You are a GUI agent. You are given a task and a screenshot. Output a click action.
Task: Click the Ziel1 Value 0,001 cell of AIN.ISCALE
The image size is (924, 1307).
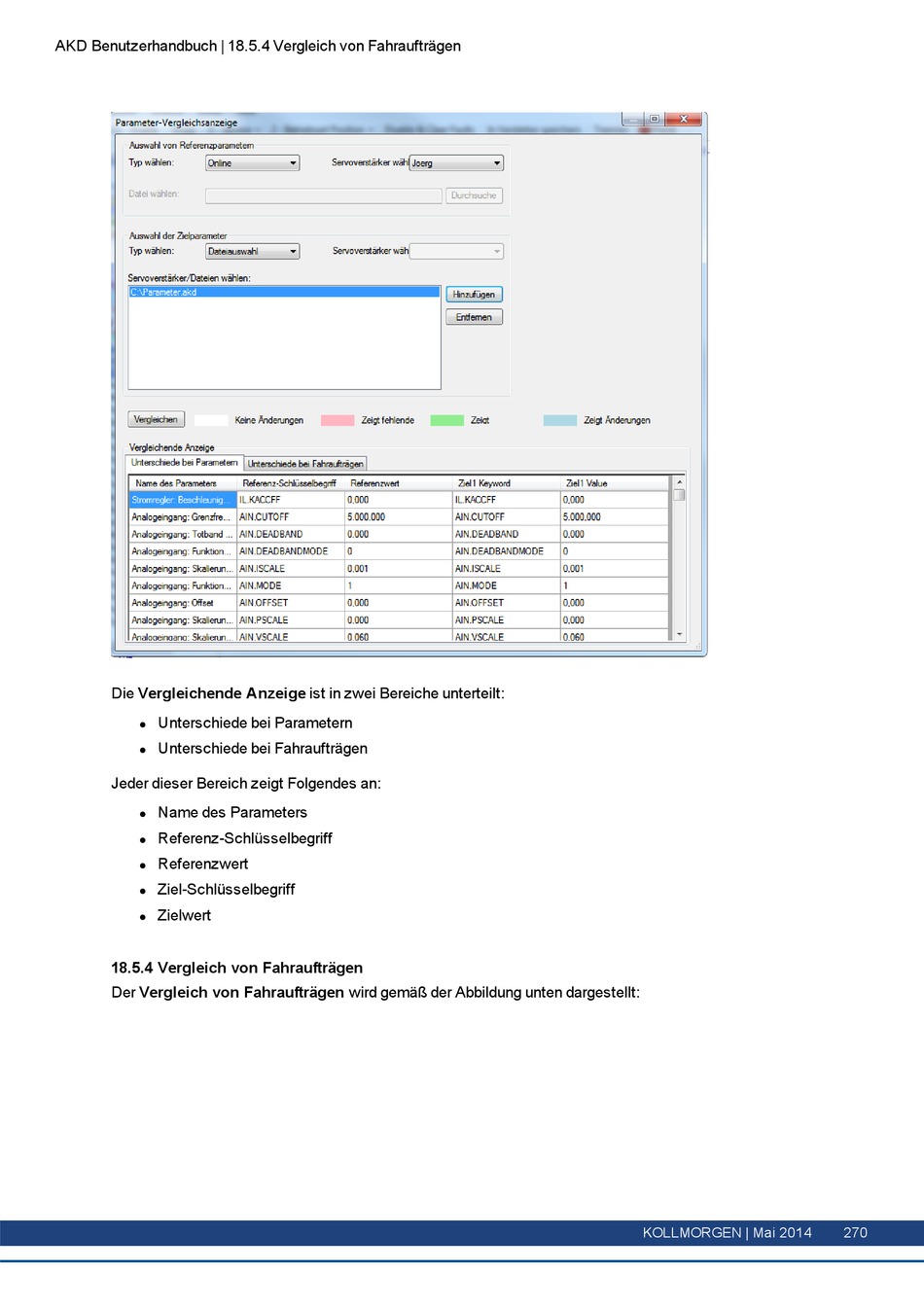[x=615, y=569]
